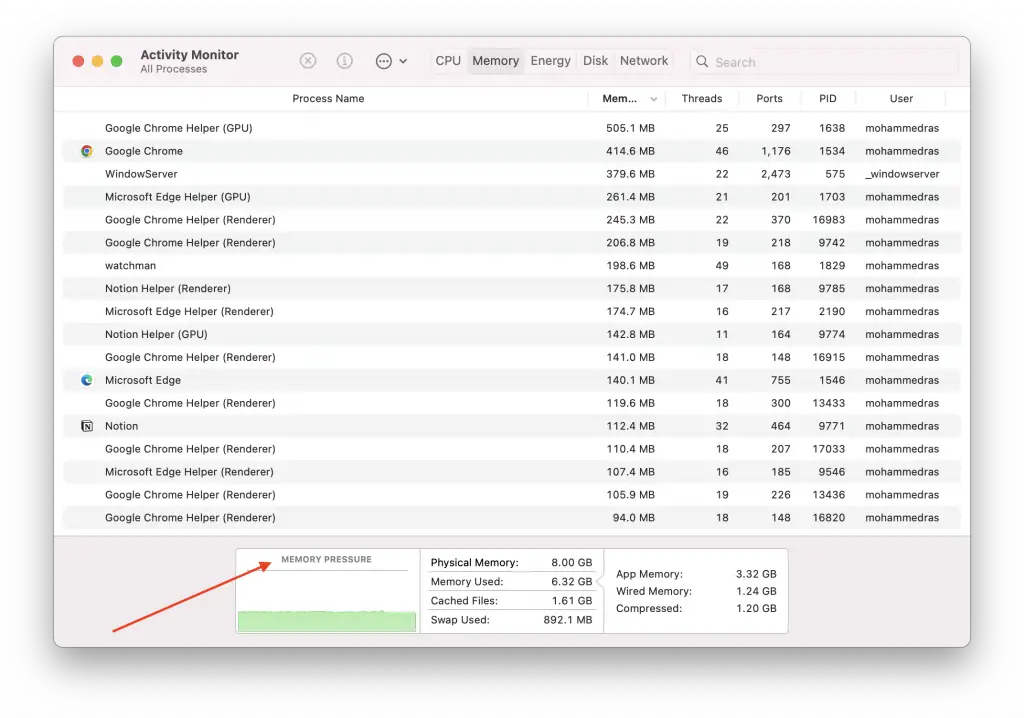The image size is (1024, 718).
Task: Click the Memory Pressure green graph
Action: 327,621
